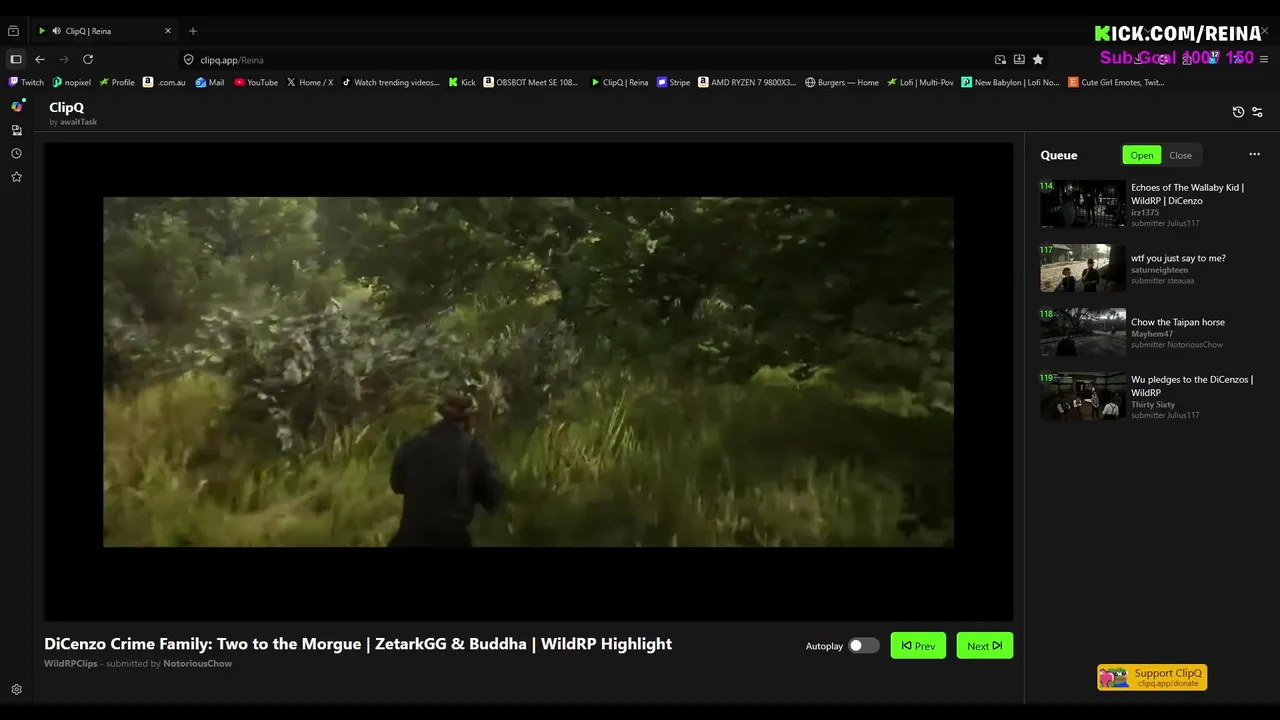The image size is (1280, 720).
Task: Toggle the Autoplay switch
Action: (x=864, y=646)
